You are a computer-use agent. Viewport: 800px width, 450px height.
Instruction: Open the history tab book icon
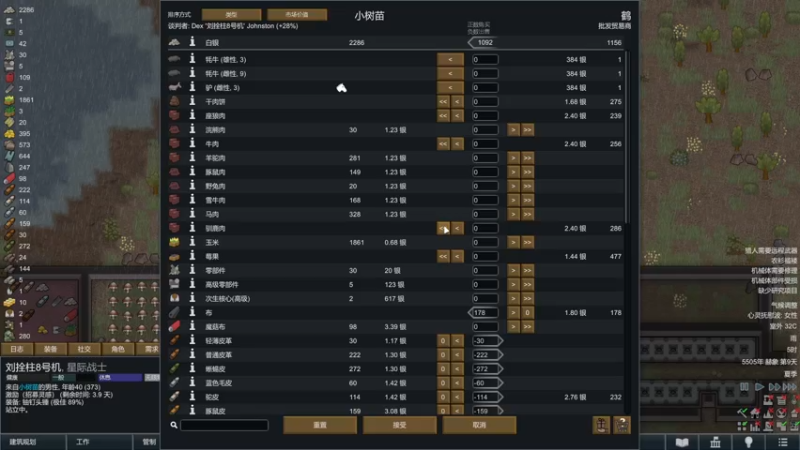tap(682, 442)
